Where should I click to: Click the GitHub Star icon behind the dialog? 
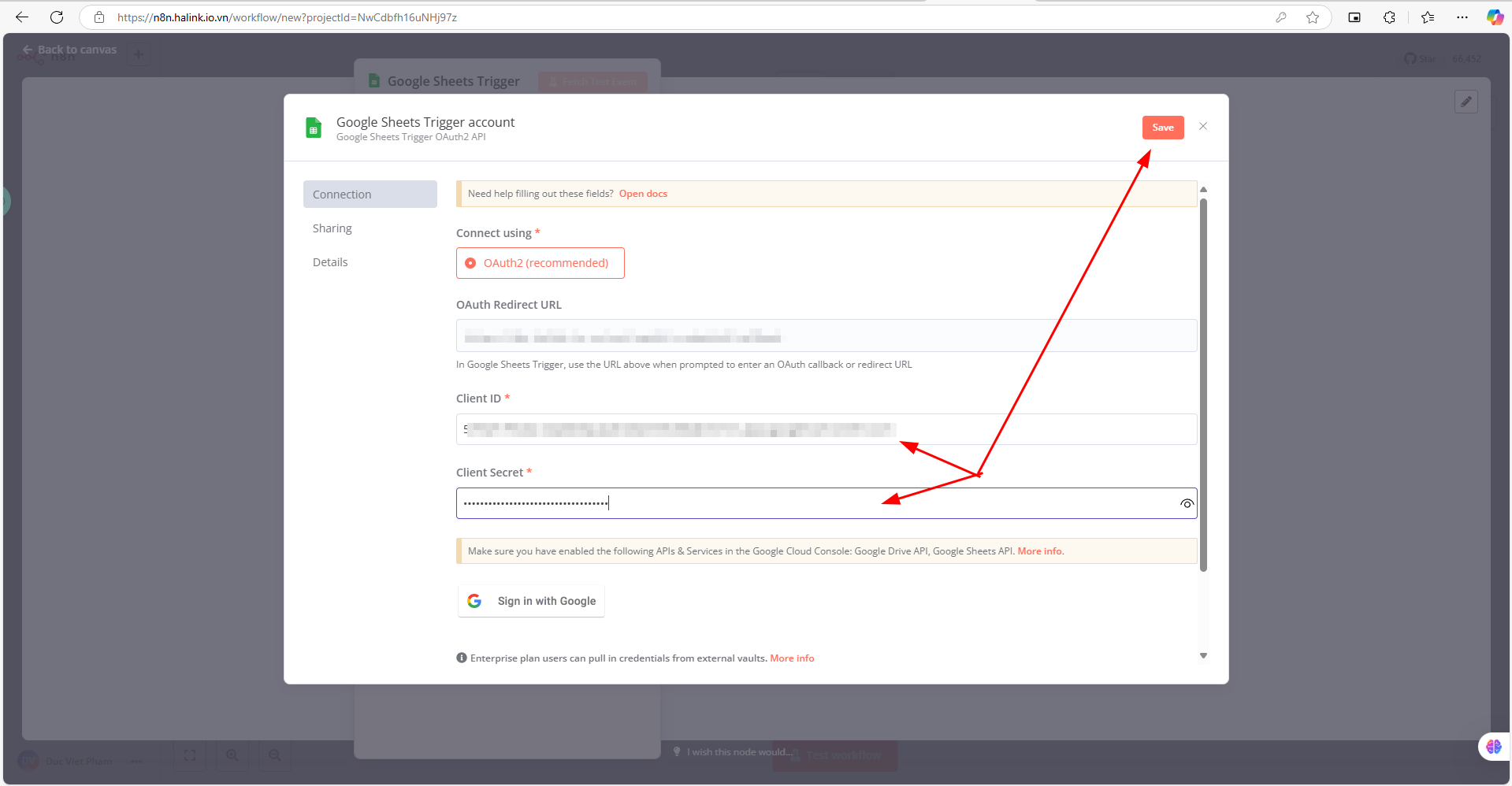(x=1410, y=59)
